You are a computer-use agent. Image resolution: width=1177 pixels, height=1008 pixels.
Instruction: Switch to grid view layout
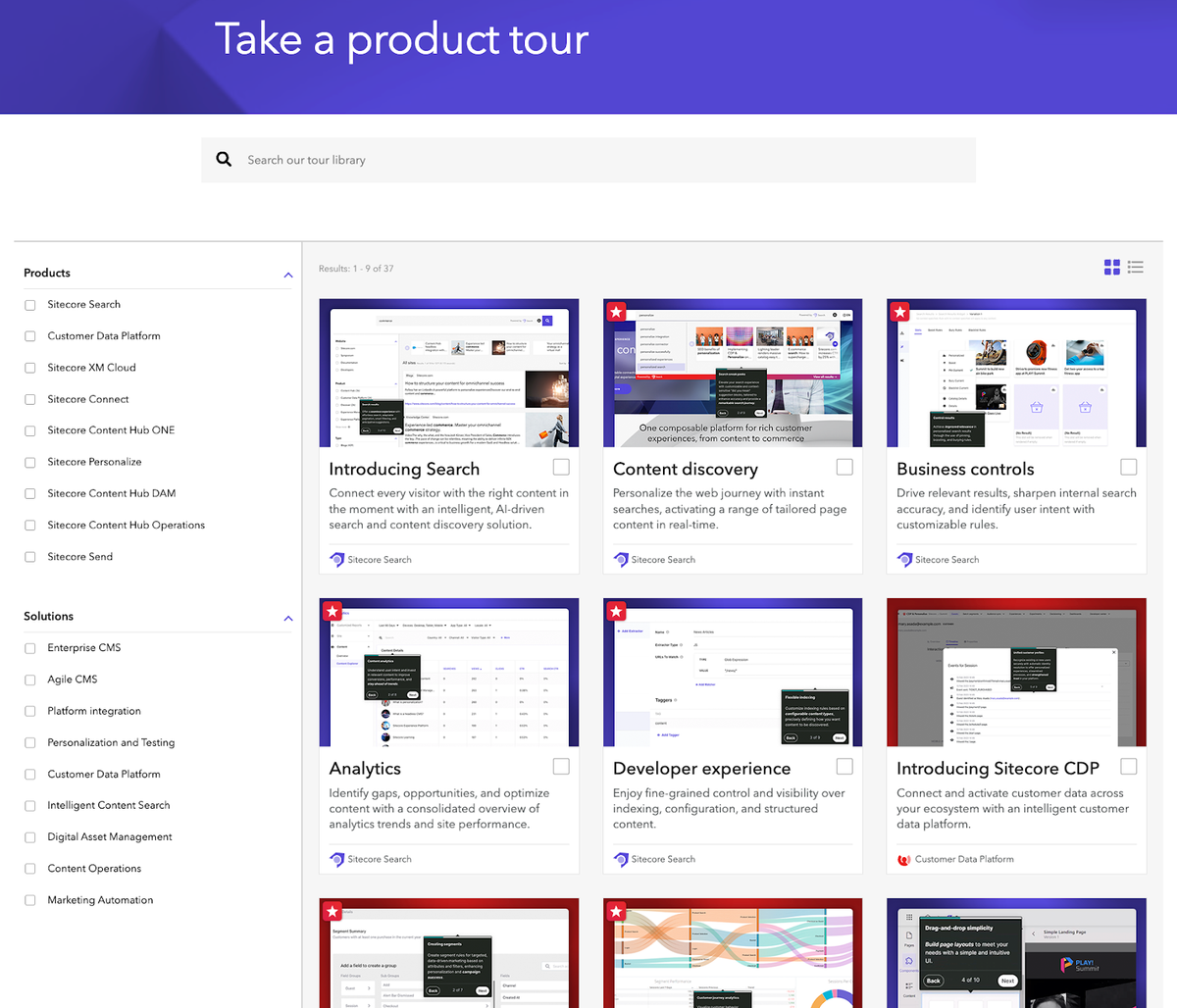(x=1111, y=266)
